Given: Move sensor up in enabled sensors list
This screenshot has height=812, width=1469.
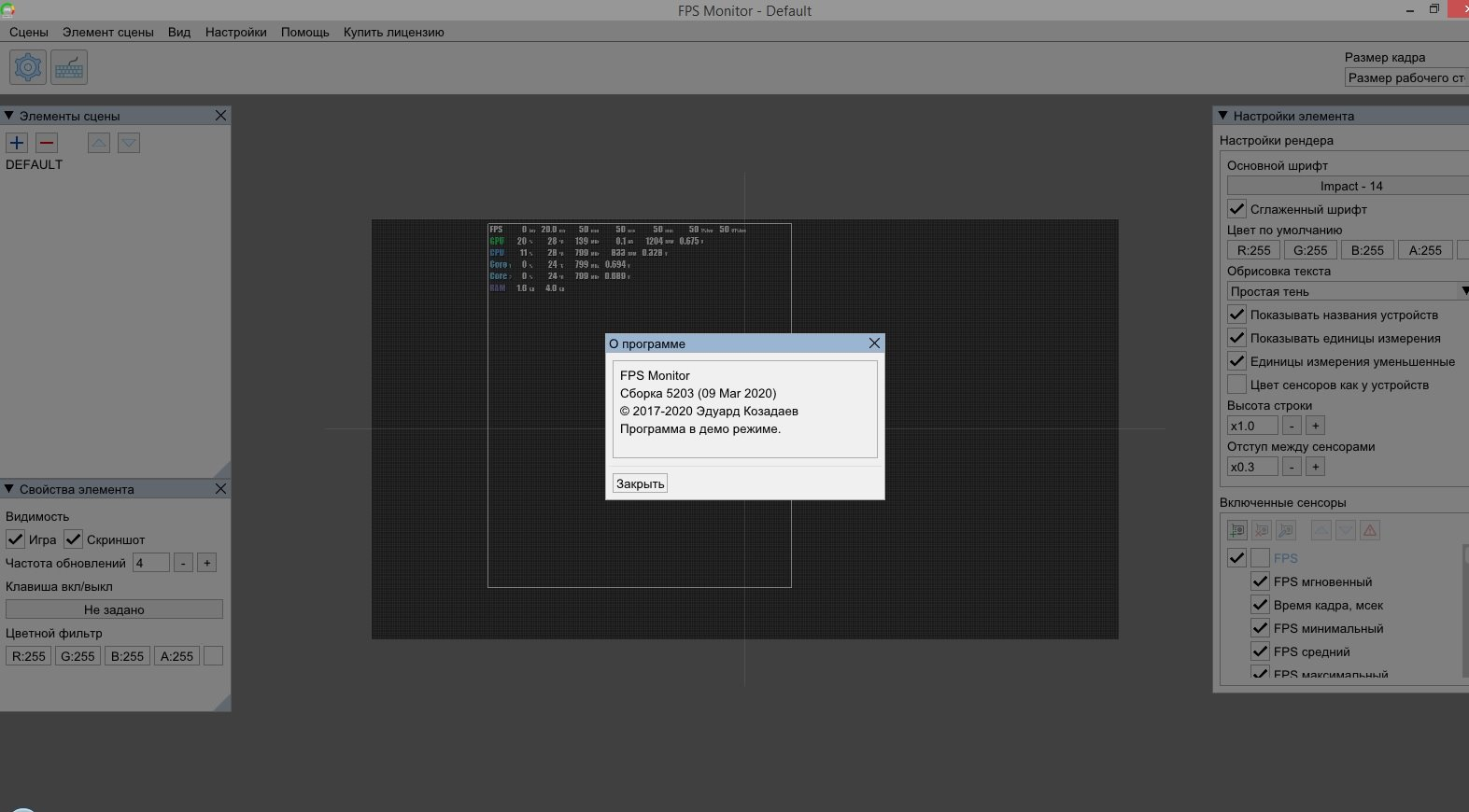Looking at the screenshot, I should [1321, 530].
